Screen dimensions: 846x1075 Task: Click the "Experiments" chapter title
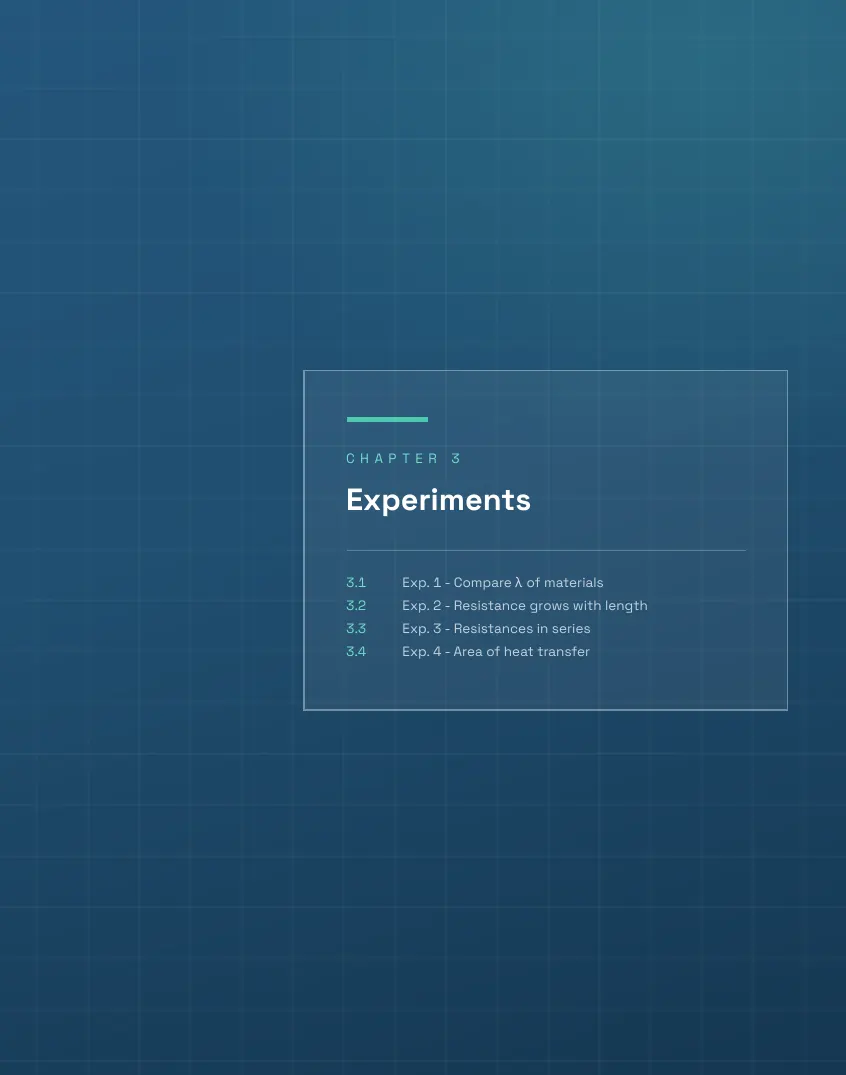click(x=438, y=500)
